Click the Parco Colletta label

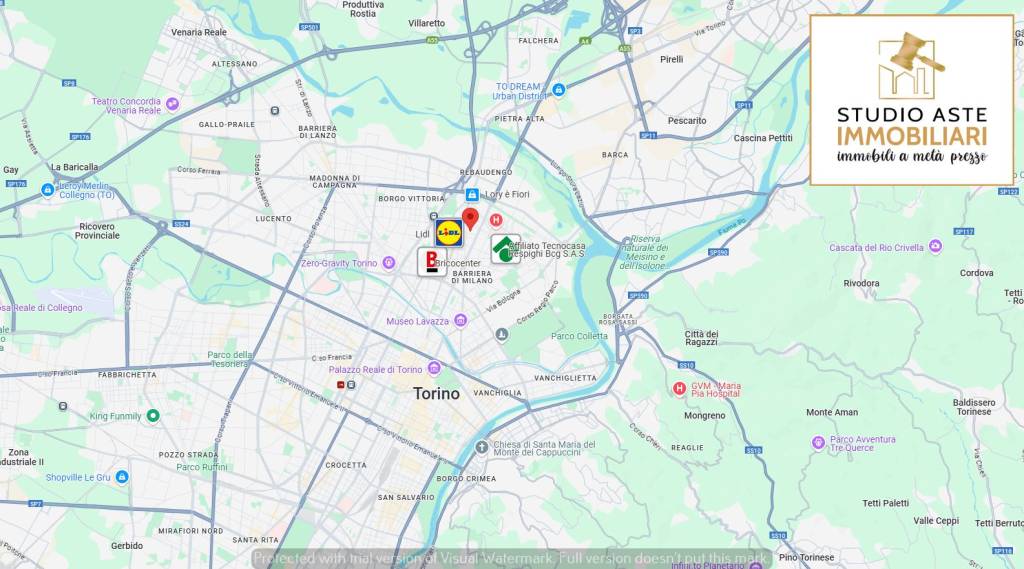(579, 336)
